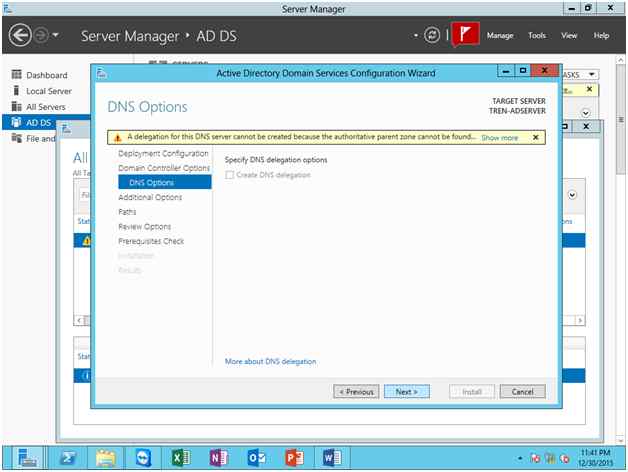Click the taskbar clock showing 11:41 PM
The image size is (628, 472).
(596, 458)
